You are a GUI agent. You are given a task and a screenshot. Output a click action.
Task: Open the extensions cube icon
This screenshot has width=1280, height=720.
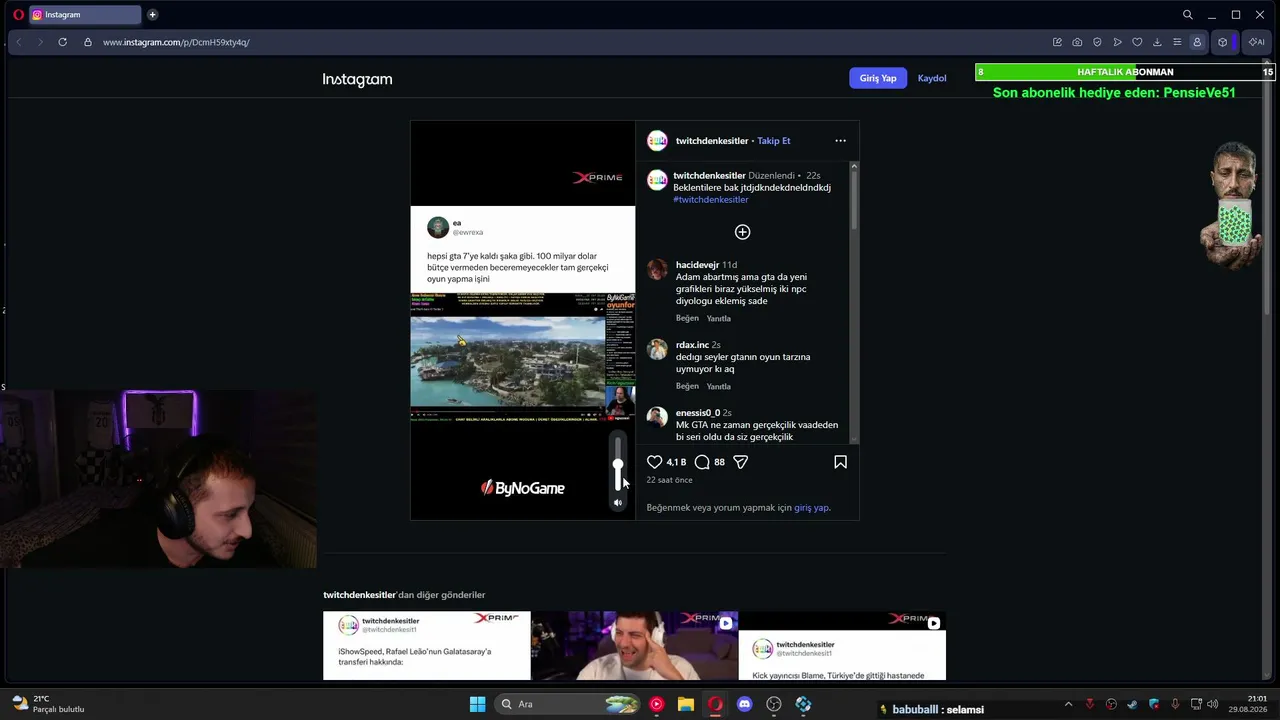click(x=1222, y=42)
